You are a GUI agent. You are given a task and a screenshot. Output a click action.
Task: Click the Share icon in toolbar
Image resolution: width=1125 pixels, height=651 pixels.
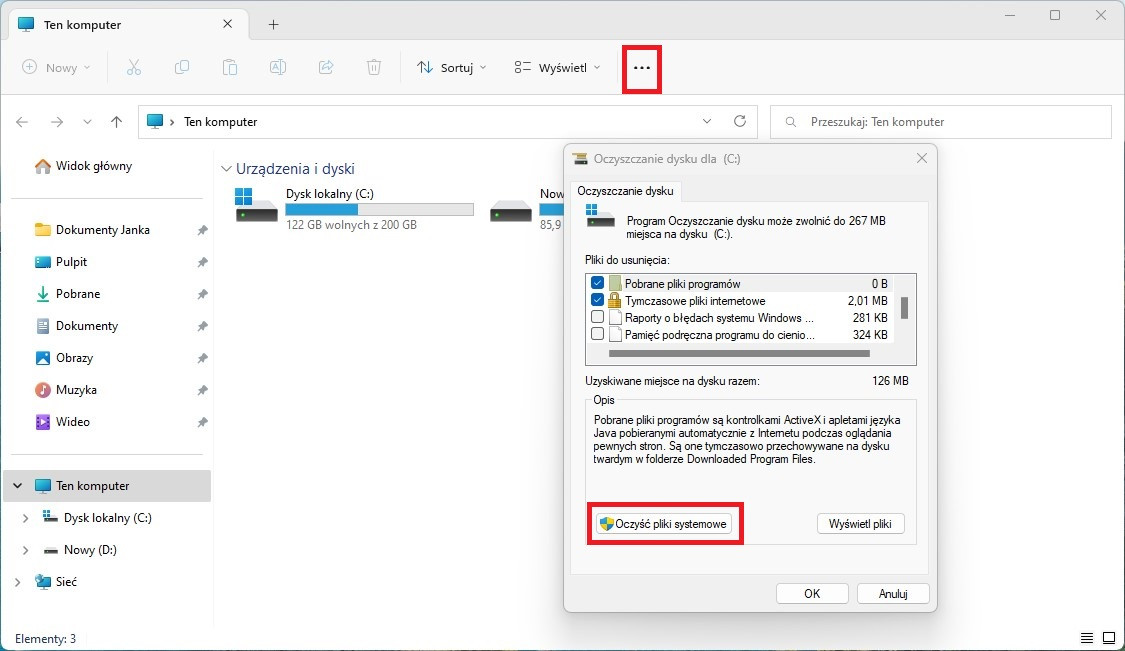pyautogui.click(x=326, y=67)
